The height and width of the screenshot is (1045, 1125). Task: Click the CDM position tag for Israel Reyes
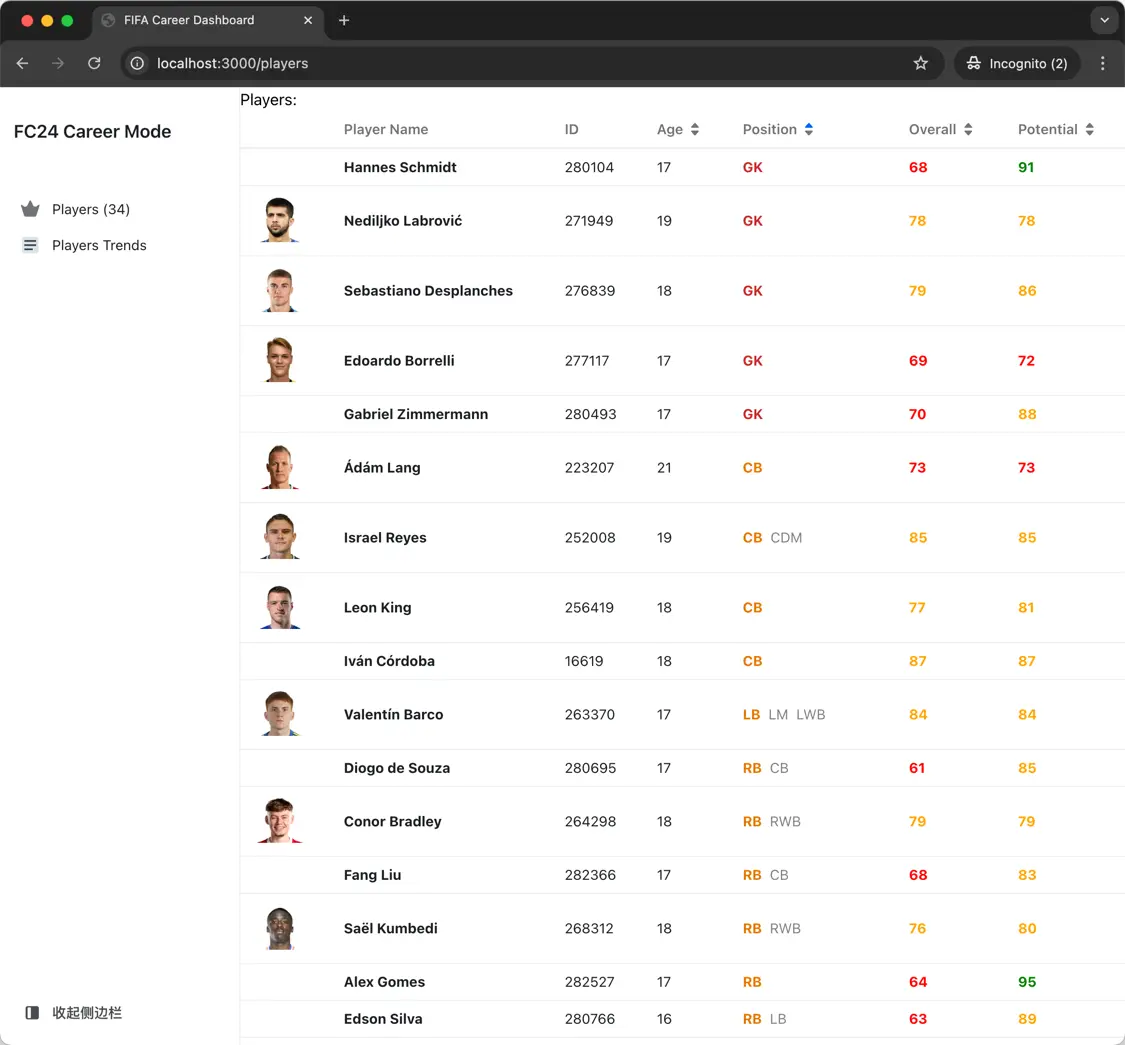pyautogui.click(x=786, y=538)
